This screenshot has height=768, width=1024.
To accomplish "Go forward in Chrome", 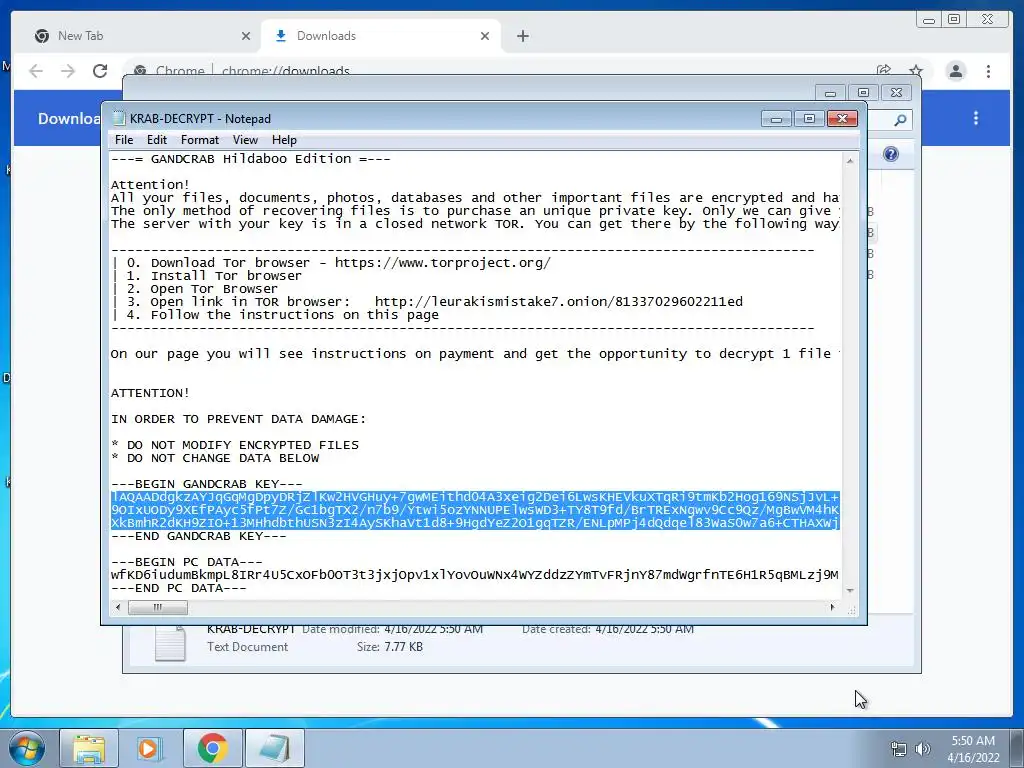I will click(x=68, y=71).
